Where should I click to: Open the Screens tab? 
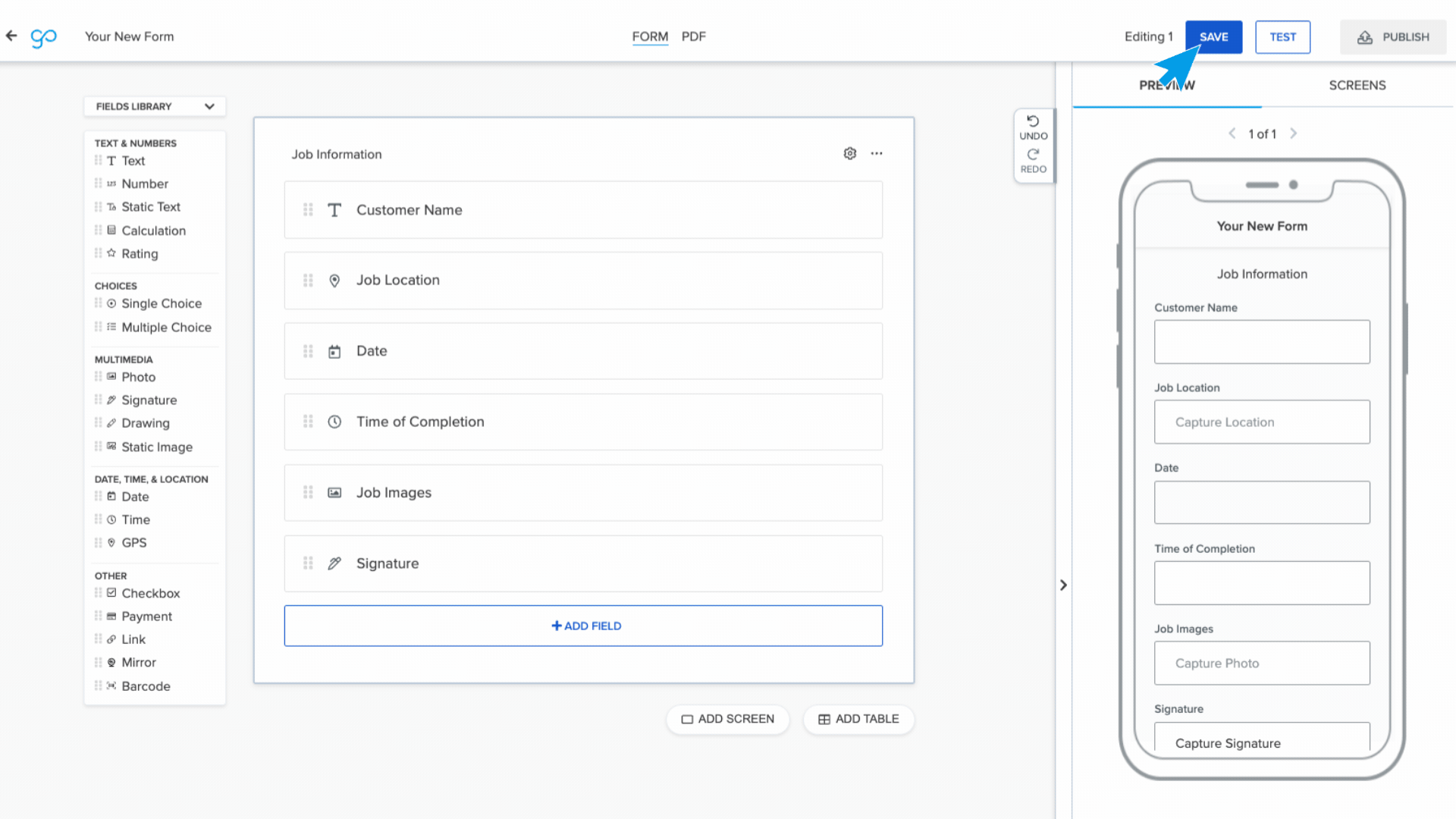1357,85
